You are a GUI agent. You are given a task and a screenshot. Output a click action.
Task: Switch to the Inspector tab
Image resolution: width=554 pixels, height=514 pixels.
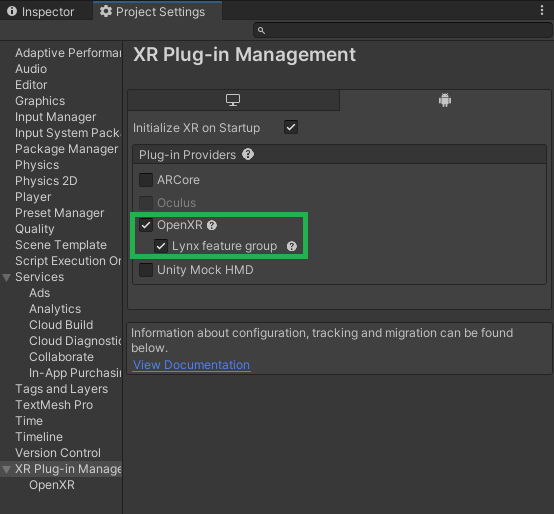click(41, 12)
